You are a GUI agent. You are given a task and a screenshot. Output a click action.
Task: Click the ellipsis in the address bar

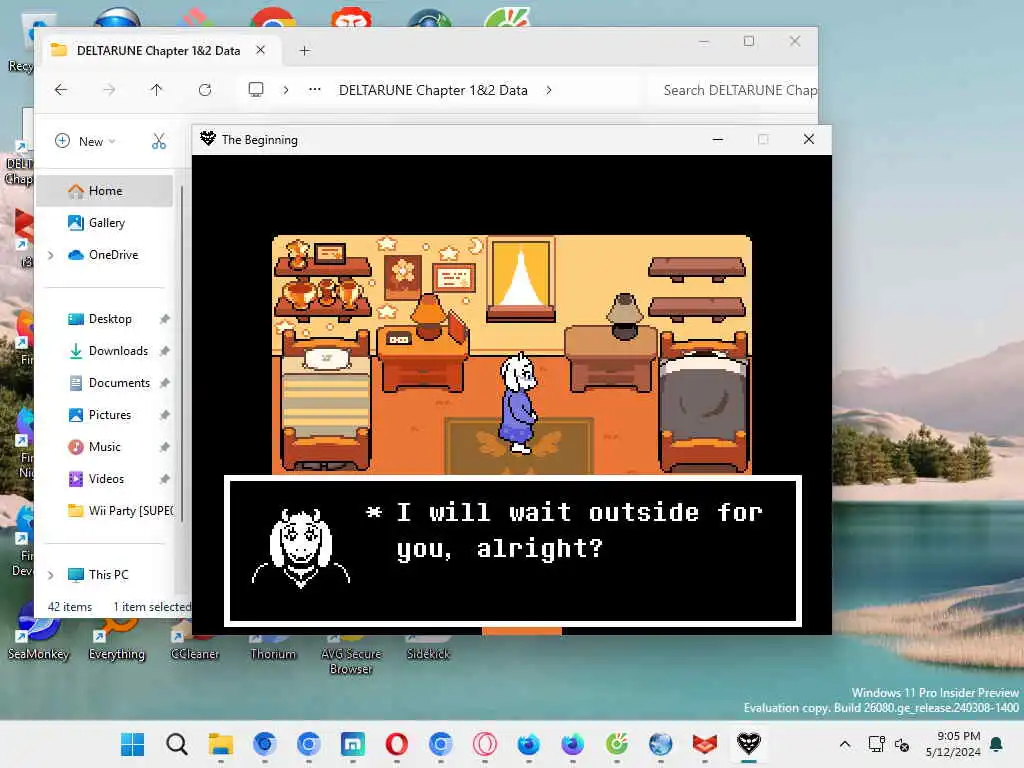point(315,89)
